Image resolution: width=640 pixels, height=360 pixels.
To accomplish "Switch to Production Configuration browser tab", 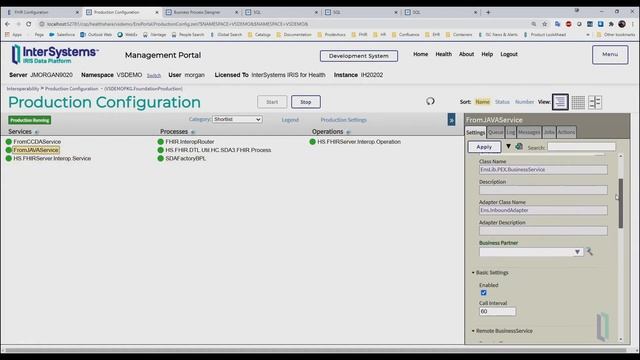I will (x=122, y=12).
